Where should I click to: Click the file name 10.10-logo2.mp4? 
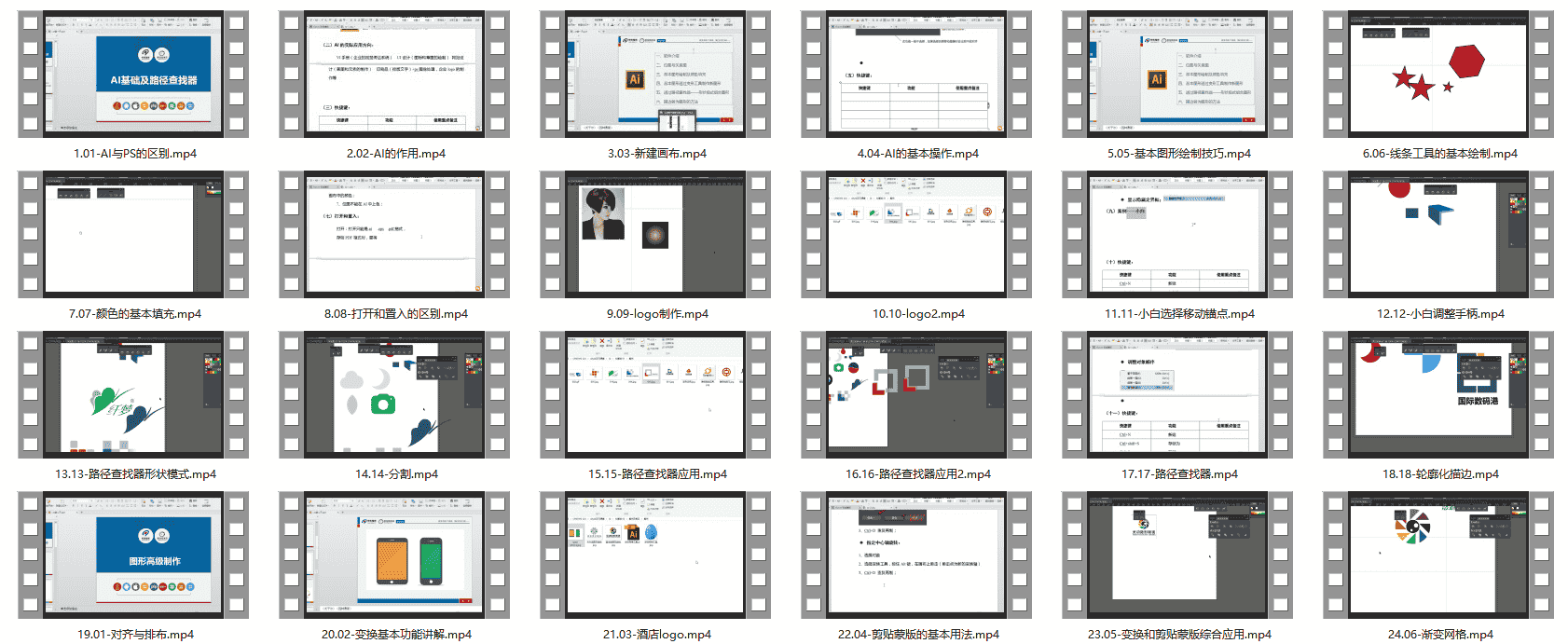pos(918,314)
